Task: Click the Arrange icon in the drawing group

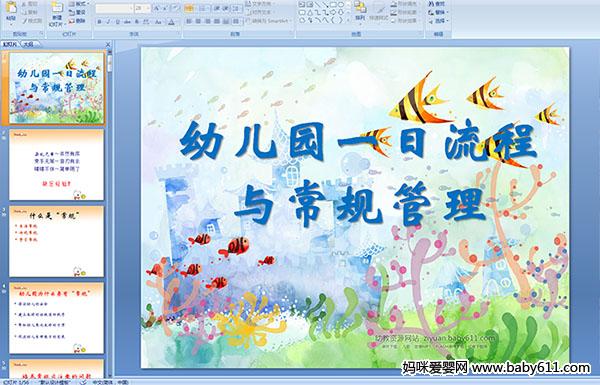Action: (360, 12)
